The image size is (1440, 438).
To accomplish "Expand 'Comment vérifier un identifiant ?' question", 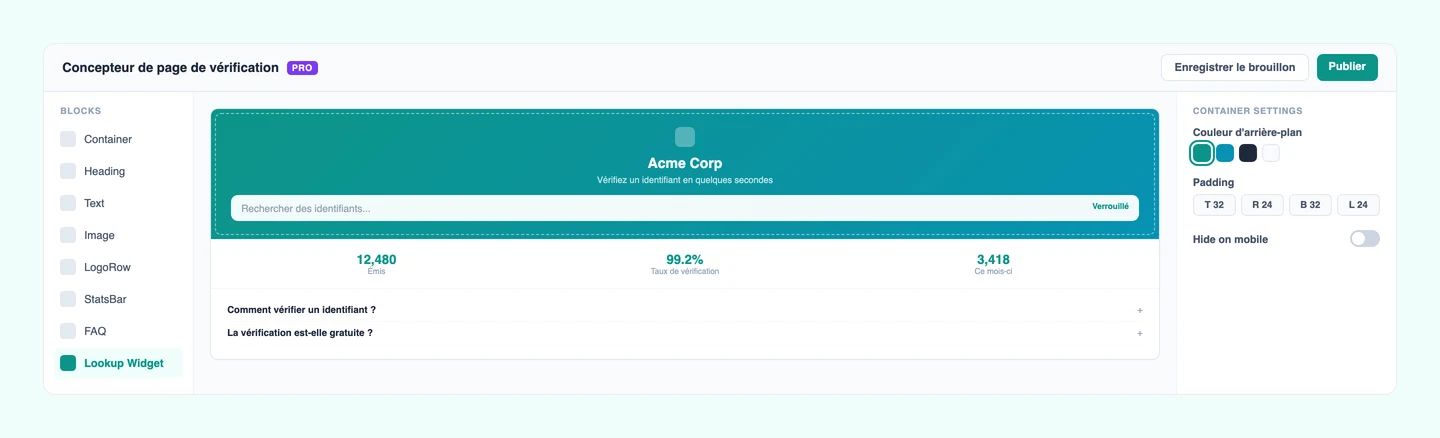I will pos(685,310).
